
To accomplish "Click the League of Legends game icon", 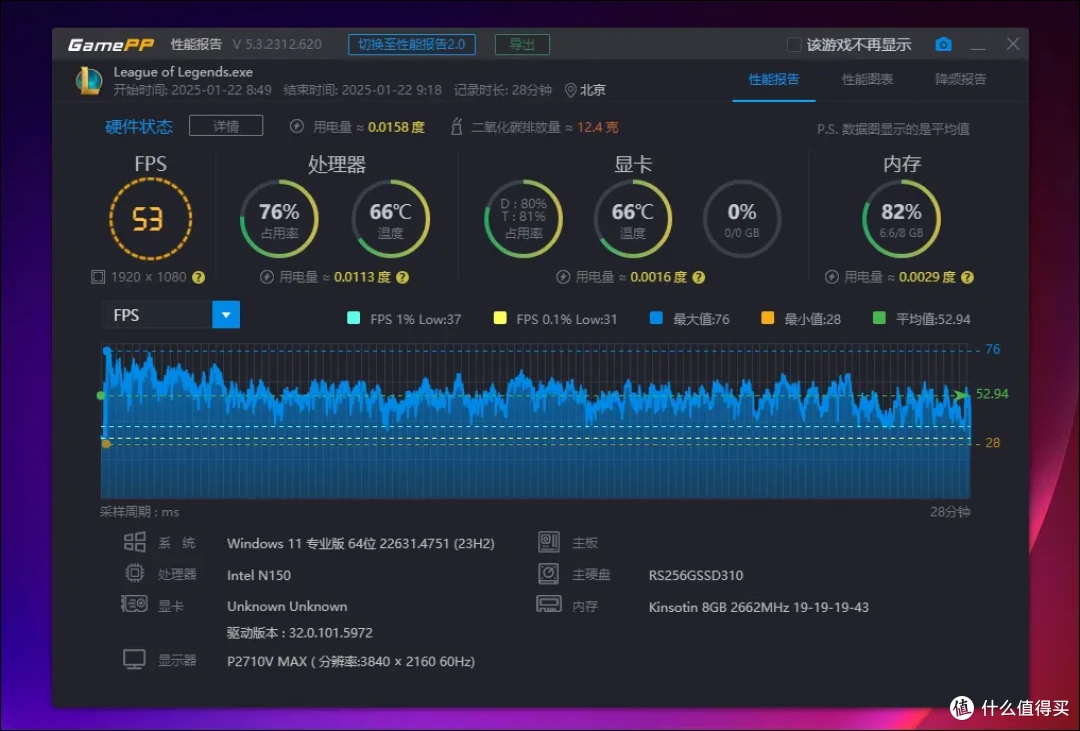I will point(89,81).
